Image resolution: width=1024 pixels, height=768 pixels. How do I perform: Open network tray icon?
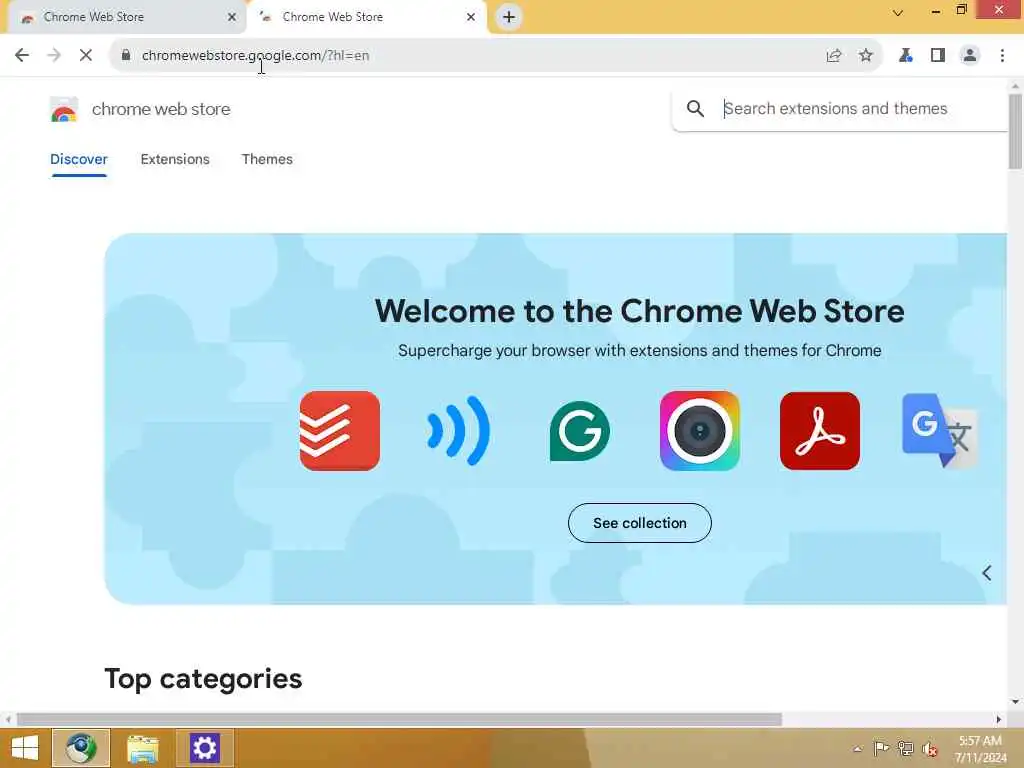pos(905,748)
